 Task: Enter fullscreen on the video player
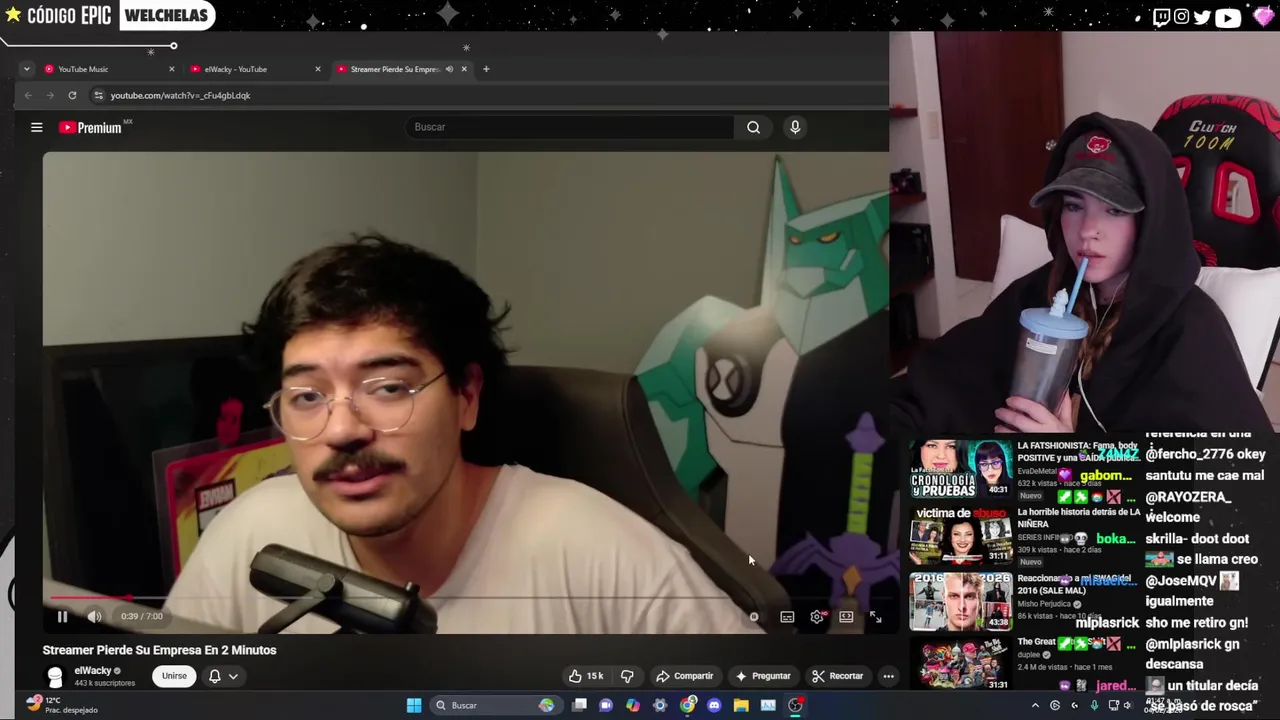[x=875, y=617]
